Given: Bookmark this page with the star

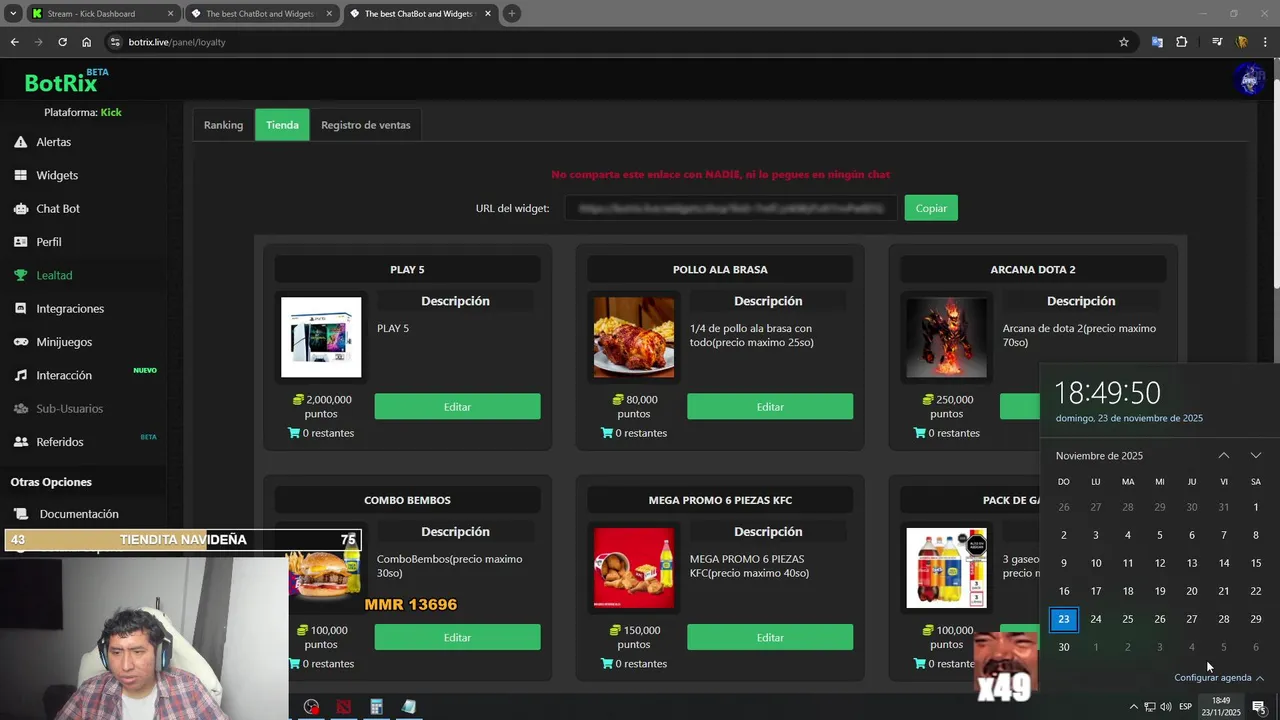Looking at the screenshot, I should point(1124,42).
